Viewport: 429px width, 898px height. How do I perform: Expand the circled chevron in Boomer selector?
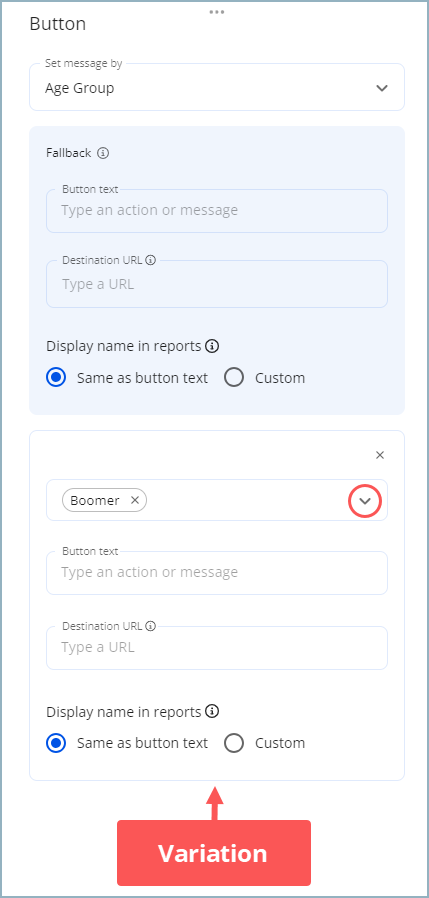pos(365,501)
